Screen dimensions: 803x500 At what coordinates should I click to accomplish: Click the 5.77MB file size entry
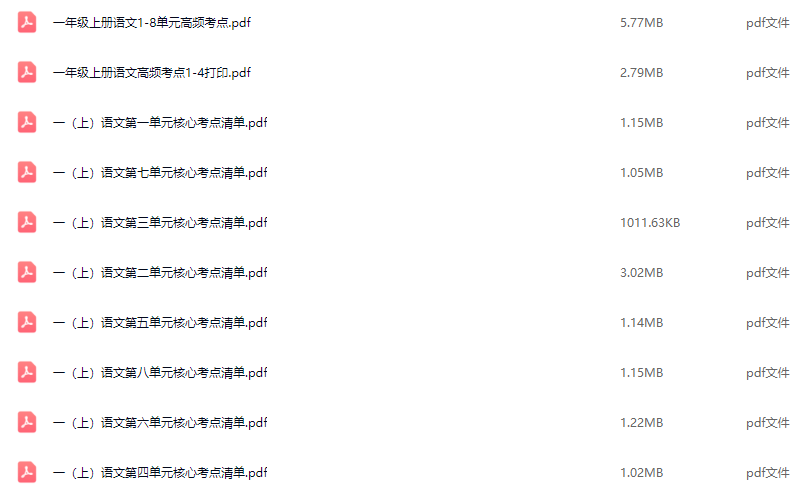coord(642,23)
